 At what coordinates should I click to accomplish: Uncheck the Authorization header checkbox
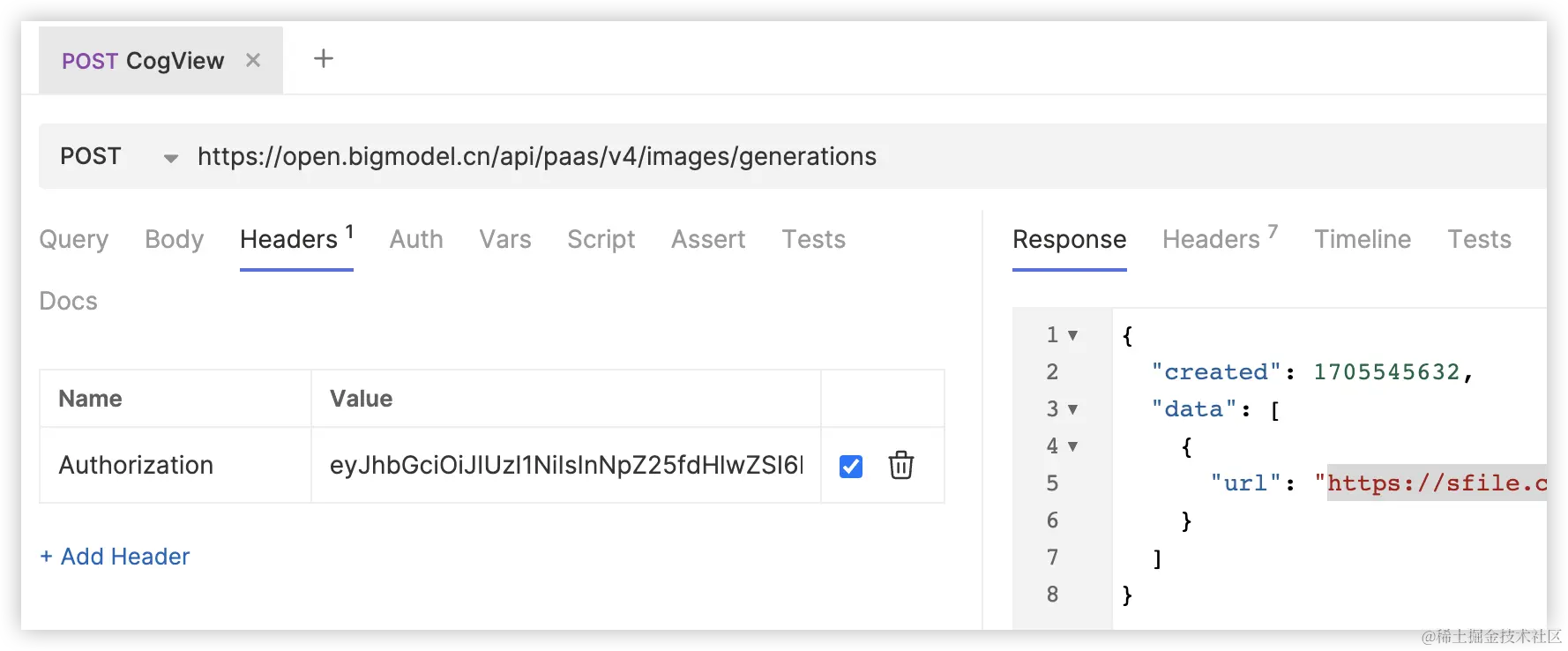851,466
